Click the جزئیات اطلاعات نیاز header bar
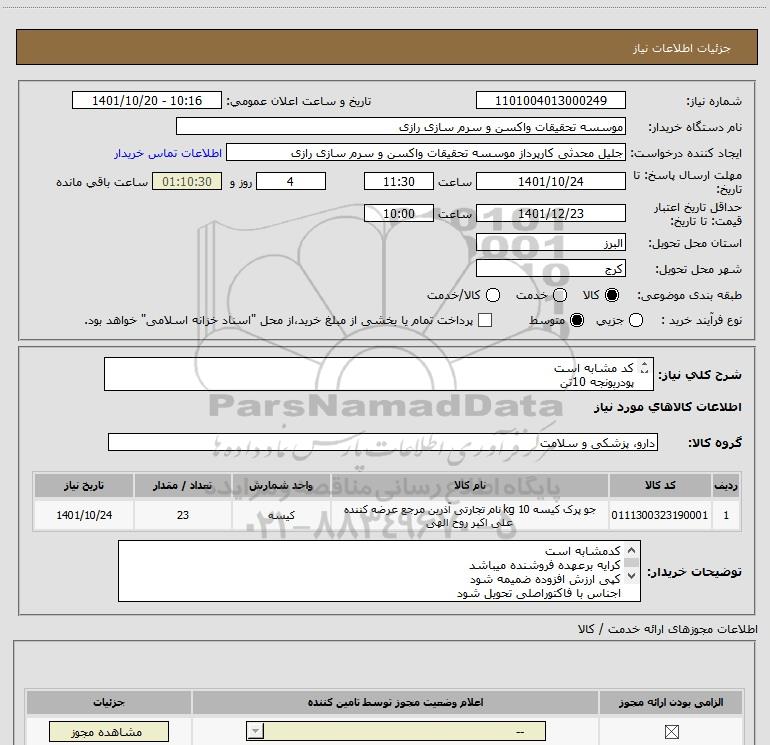This screenshot has height=745, width=770. click(386, 47)
